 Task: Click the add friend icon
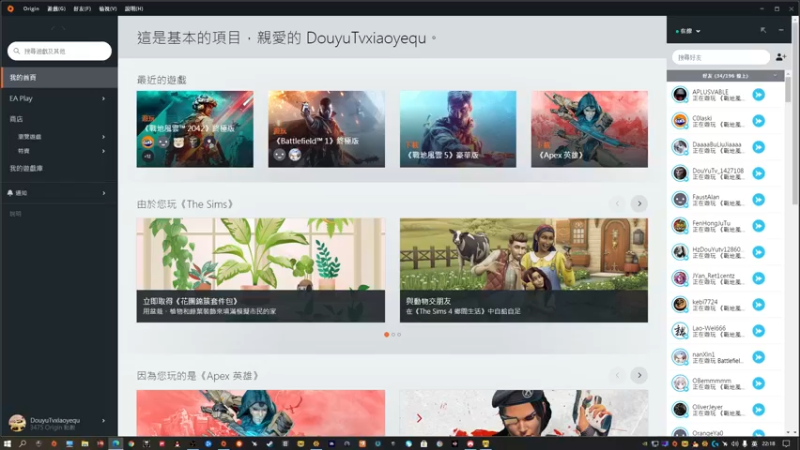(x=781, y=57)
